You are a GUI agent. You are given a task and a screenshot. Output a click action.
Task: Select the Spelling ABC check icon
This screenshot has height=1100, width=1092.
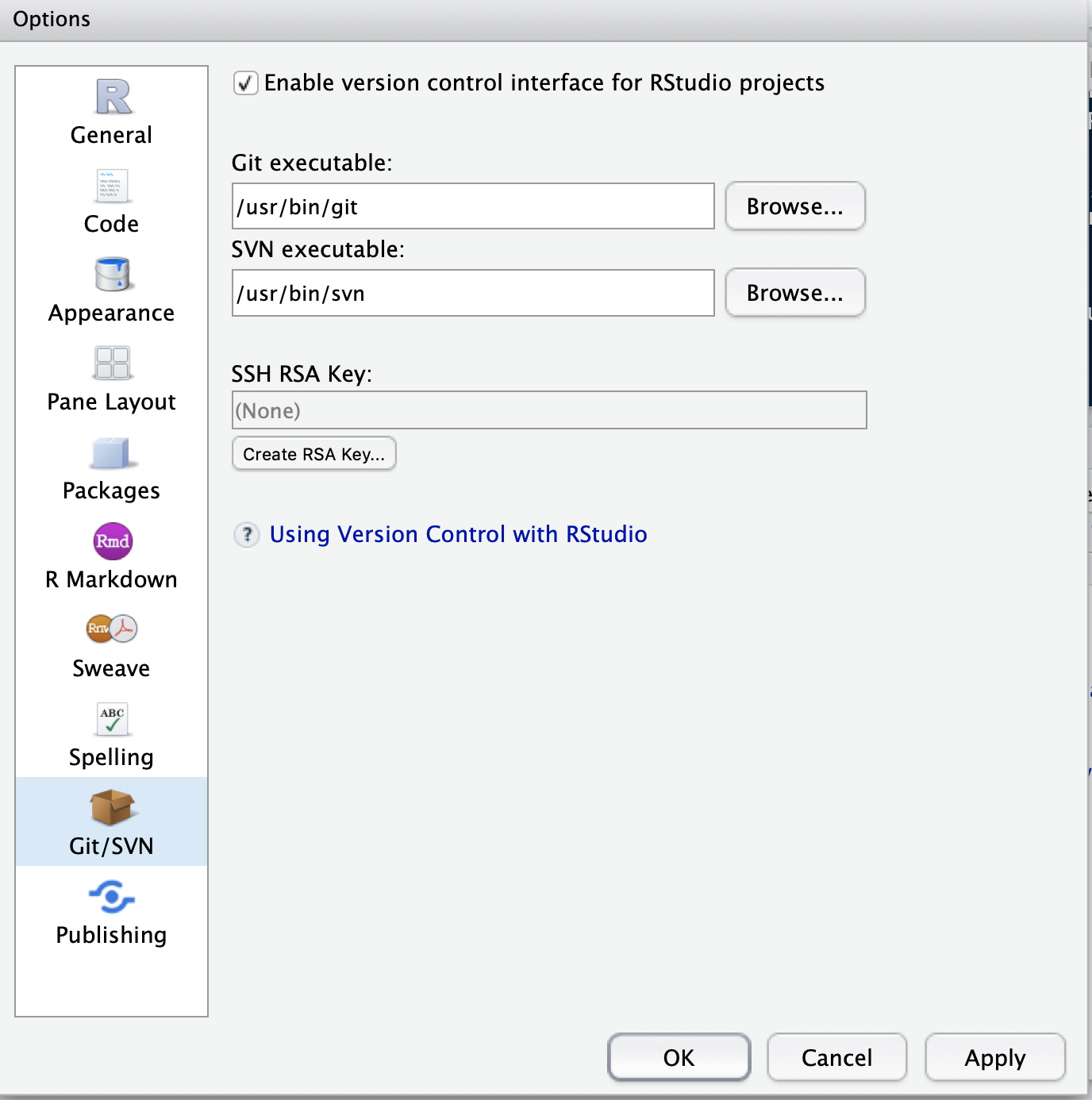coord(113,719)
